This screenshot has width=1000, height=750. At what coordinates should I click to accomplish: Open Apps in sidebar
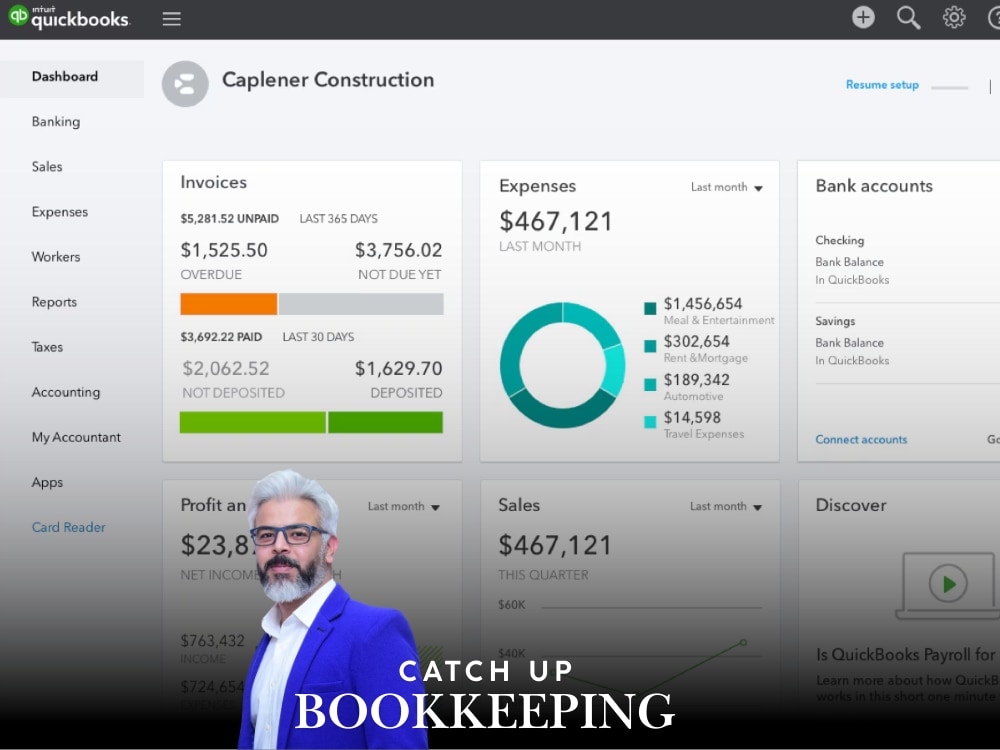pyautogui.click(x=47, y=483)
